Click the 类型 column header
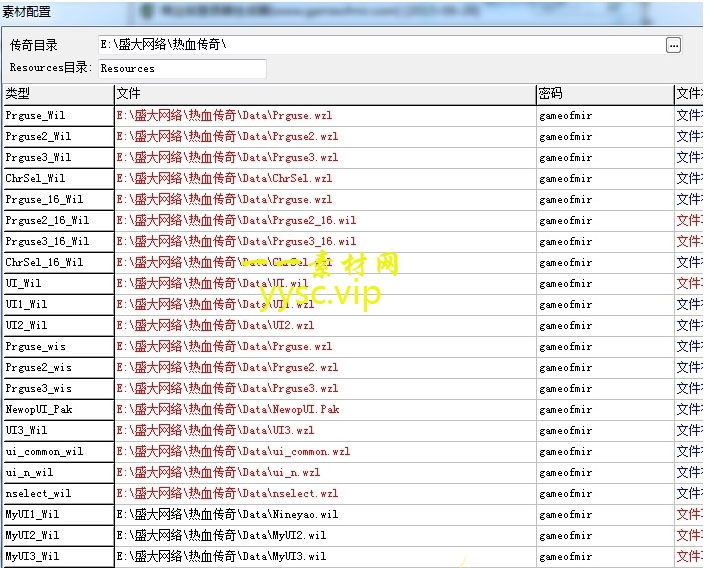 tap(57, 93)
